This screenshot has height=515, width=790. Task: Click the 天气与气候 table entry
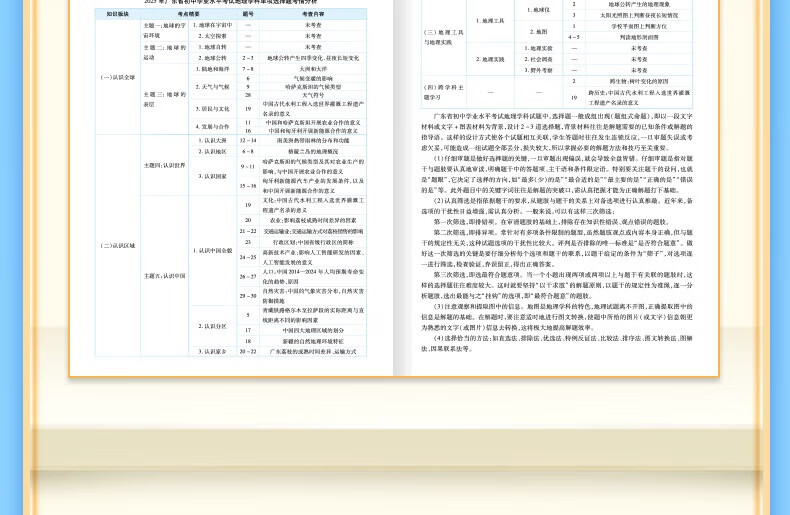click(214, 87)
